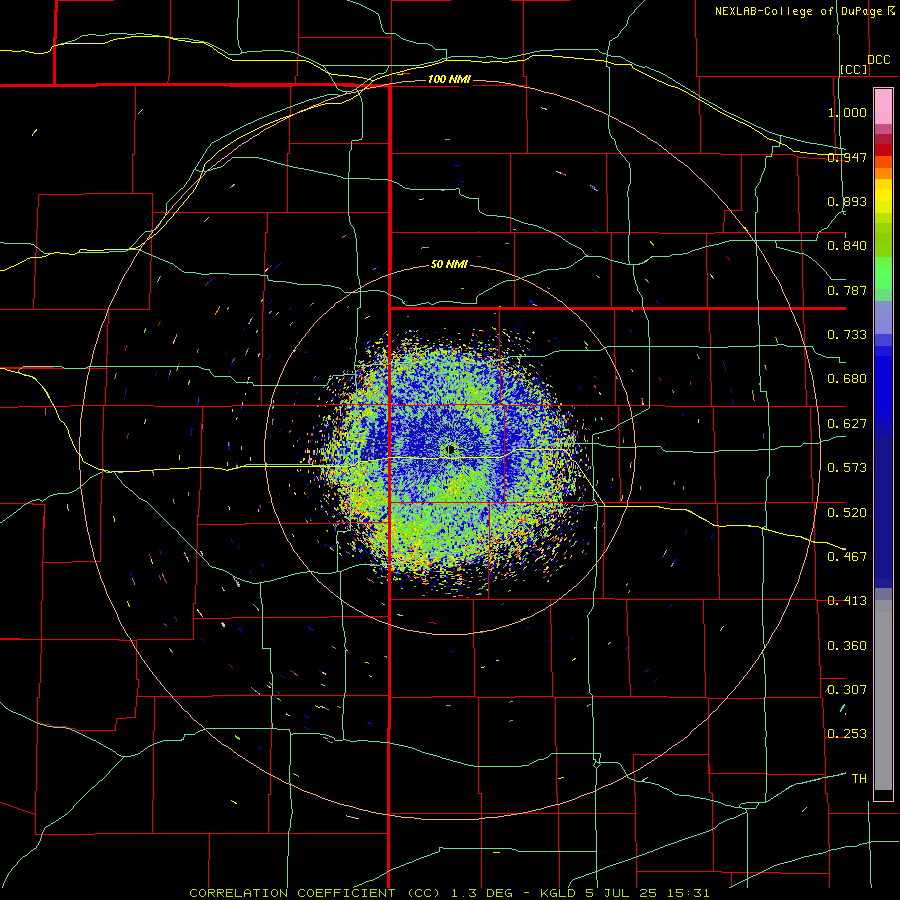Click the 0.627 legend value
The height and width of the screenshot is (900, 900).
pyautogui.click(x=847, y=424)
